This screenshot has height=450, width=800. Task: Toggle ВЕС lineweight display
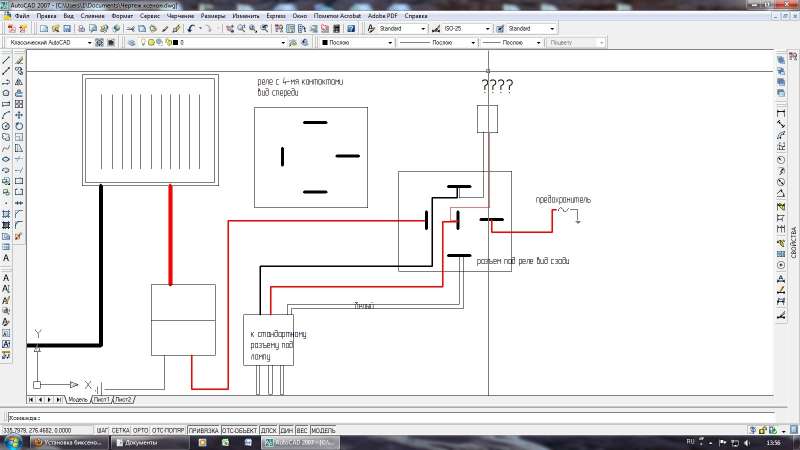(x=302, y=431)
